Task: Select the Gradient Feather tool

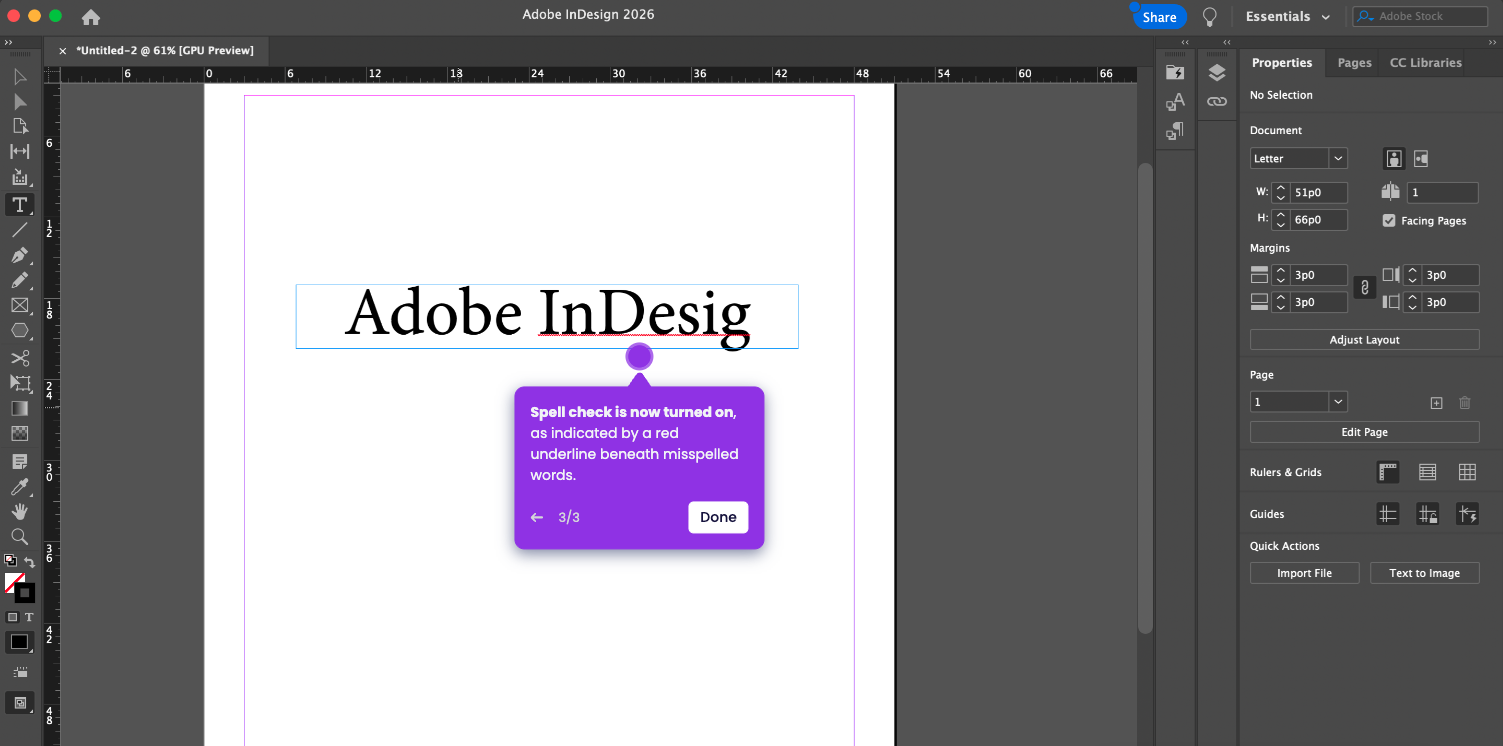Action: click(19, 434)
